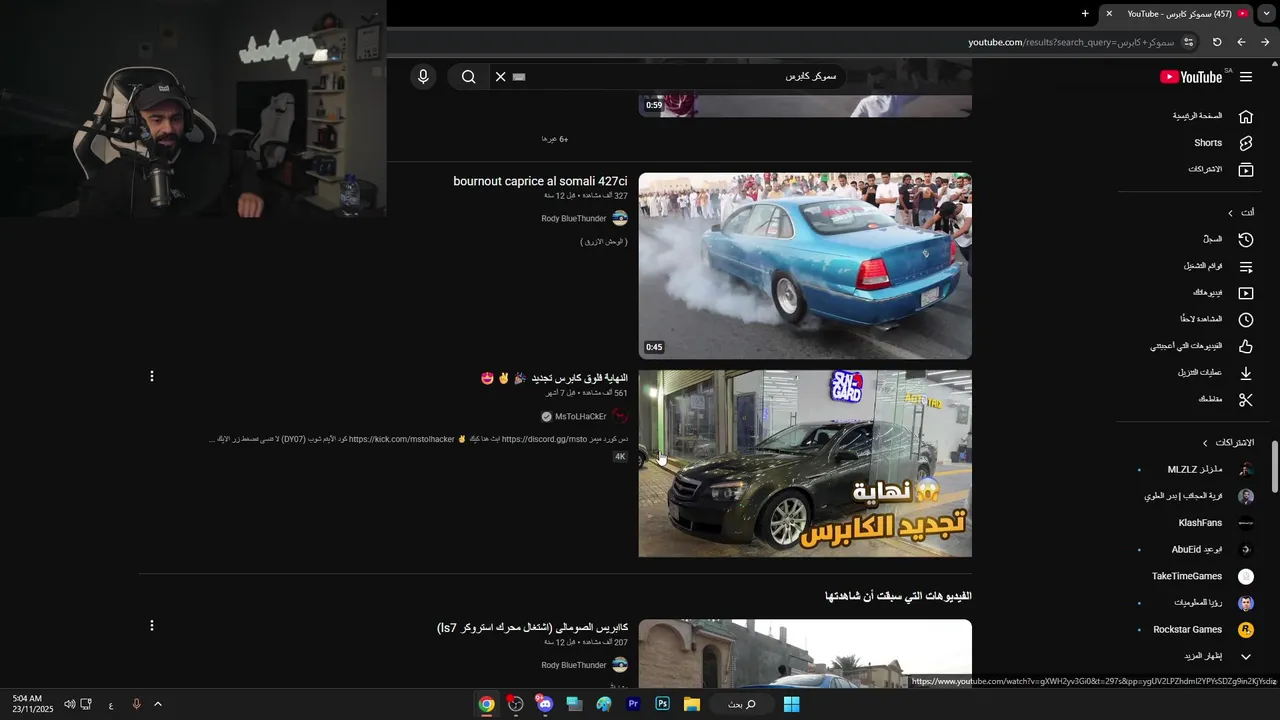Open MsToLHaCkEr channel name
The height and width of the screenshot is (720, 1280).
click(581, 416)
